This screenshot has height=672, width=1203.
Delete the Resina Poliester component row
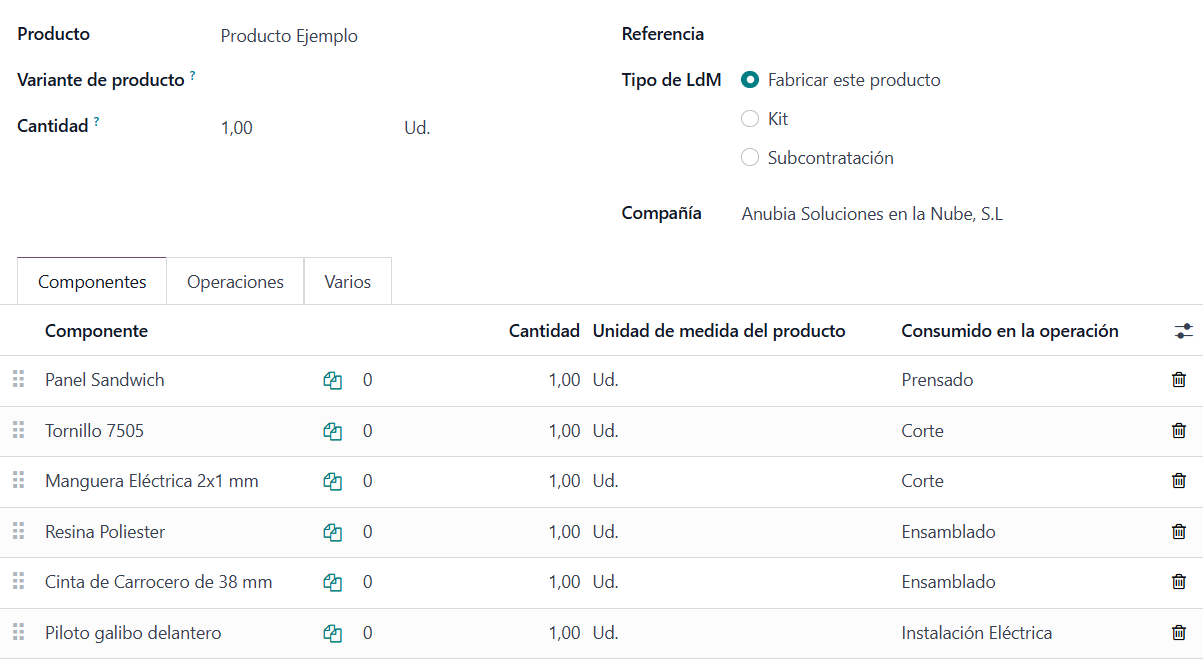[1179, 532]
